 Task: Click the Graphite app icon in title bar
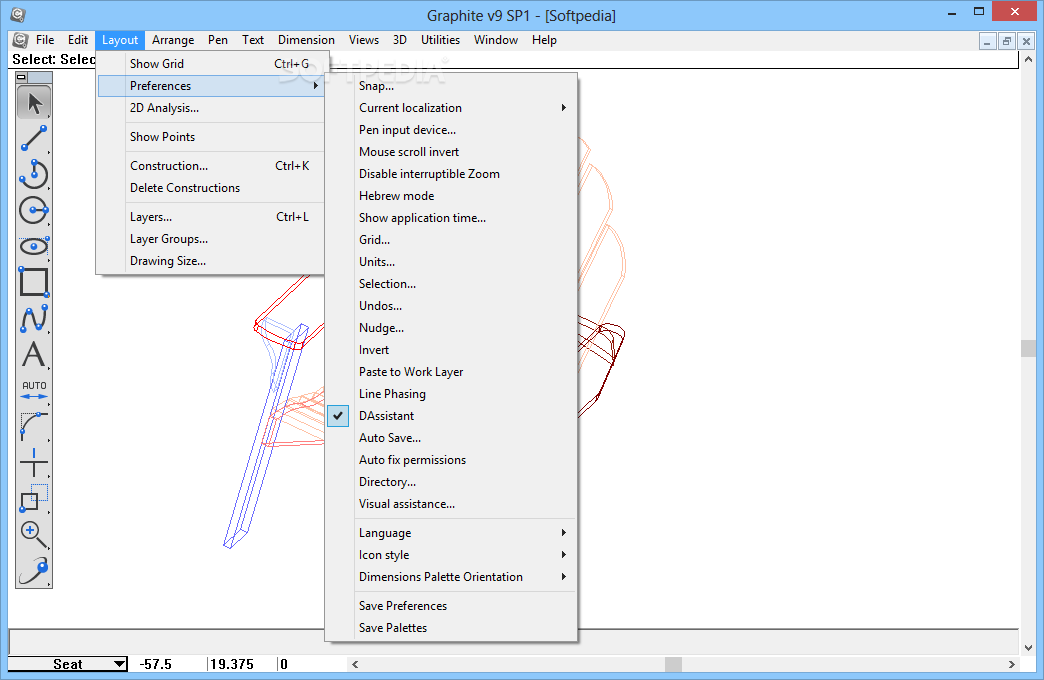click(x=17, y=15)
